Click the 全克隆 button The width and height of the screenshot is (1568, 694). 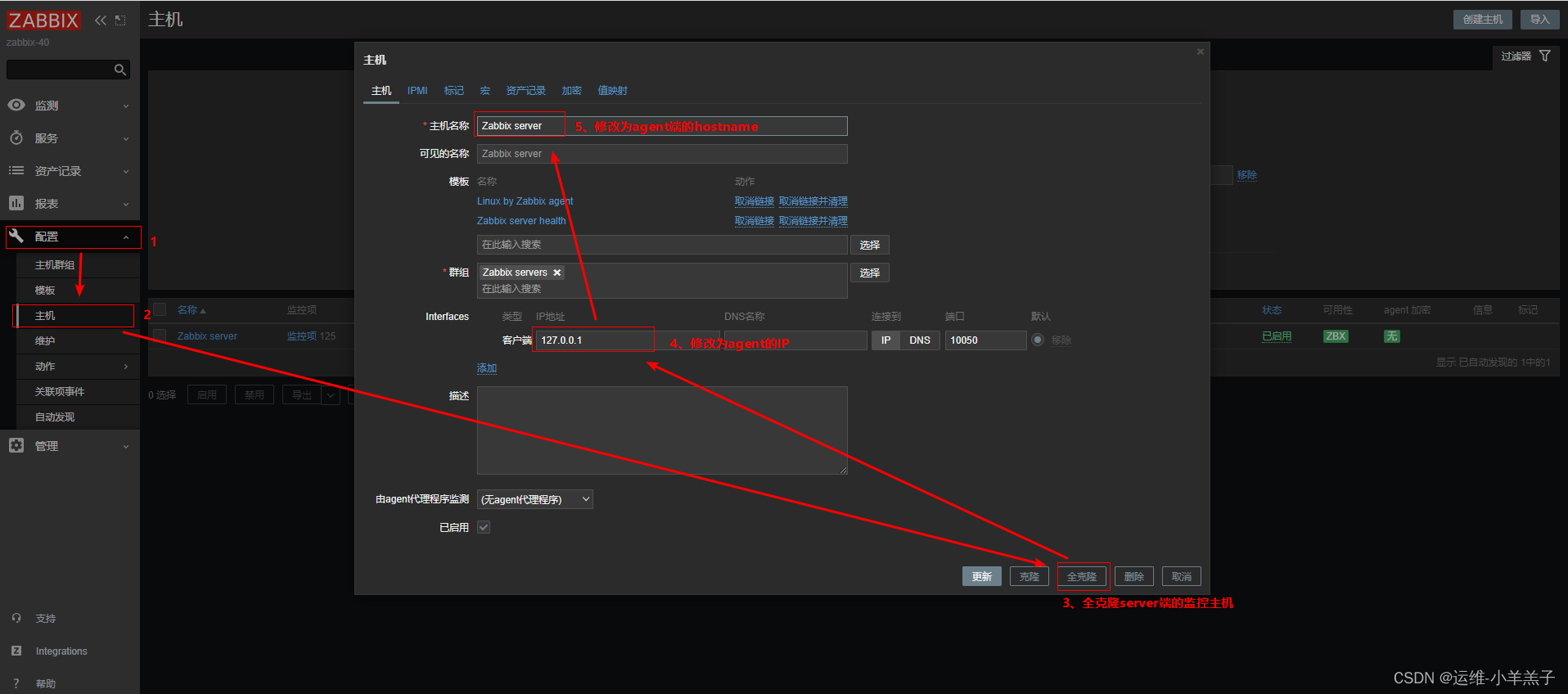point(1082,576)
